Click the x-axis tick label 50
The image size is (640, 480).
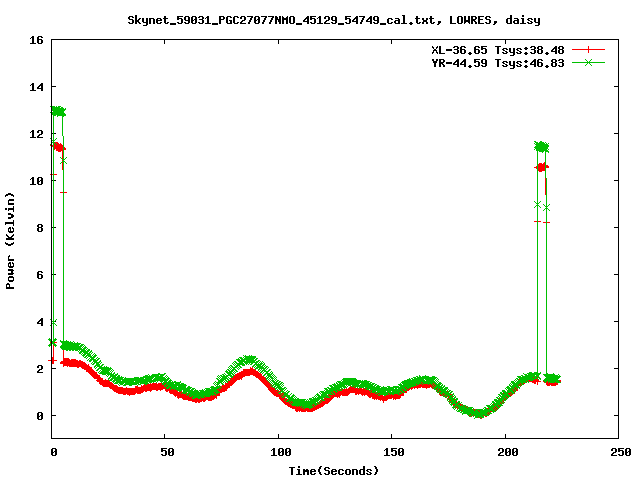(167, 452)
